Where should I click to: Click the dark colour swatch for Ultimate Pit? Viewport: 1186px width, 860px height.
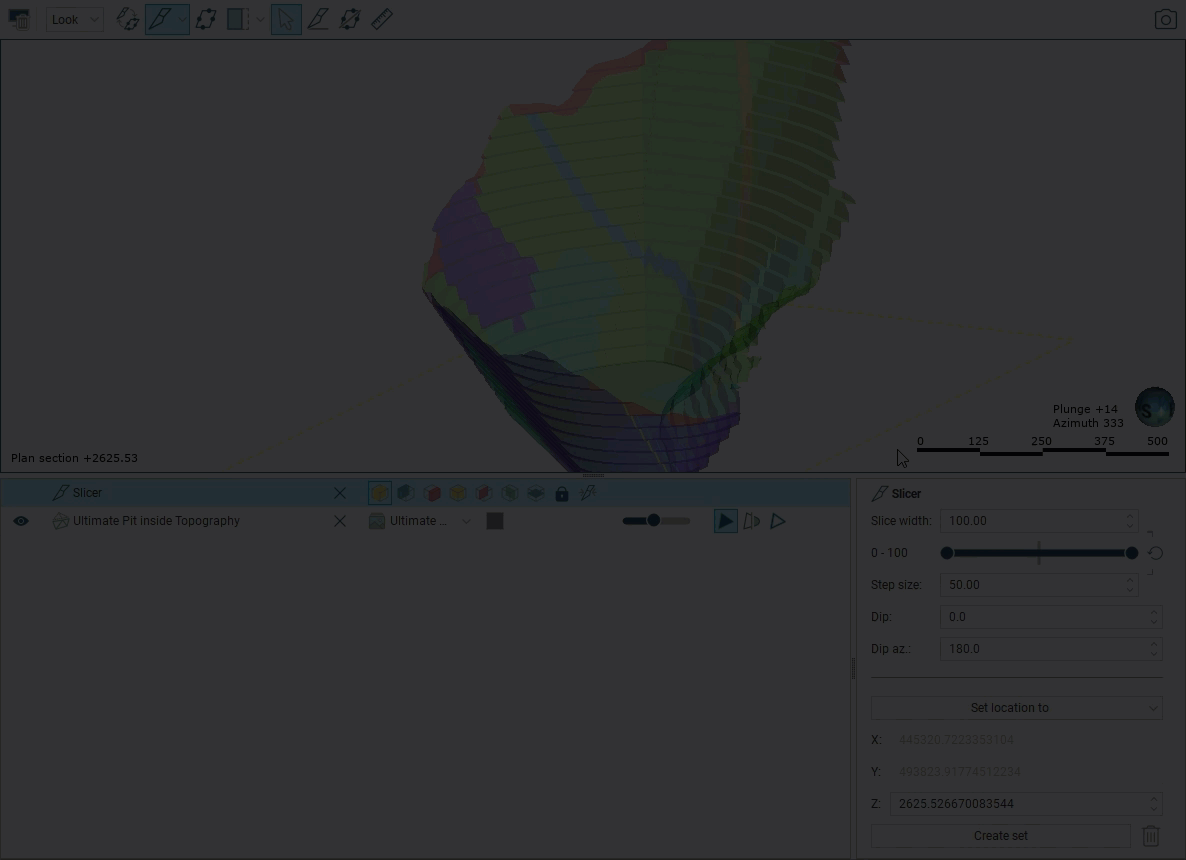(x=495, y=521)
